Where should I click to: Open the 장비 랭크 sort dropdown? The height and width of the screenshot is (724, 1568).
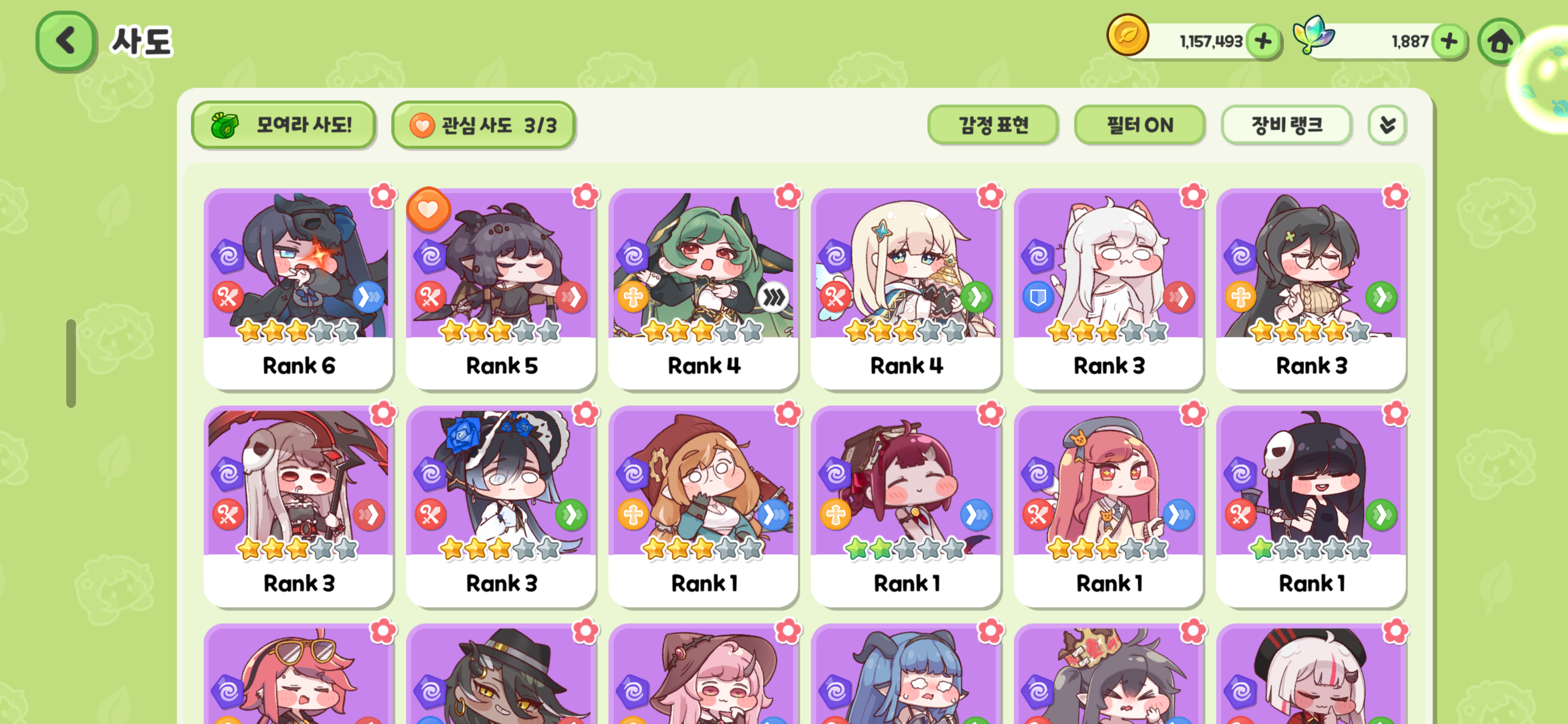click(x=1286, y=125)
